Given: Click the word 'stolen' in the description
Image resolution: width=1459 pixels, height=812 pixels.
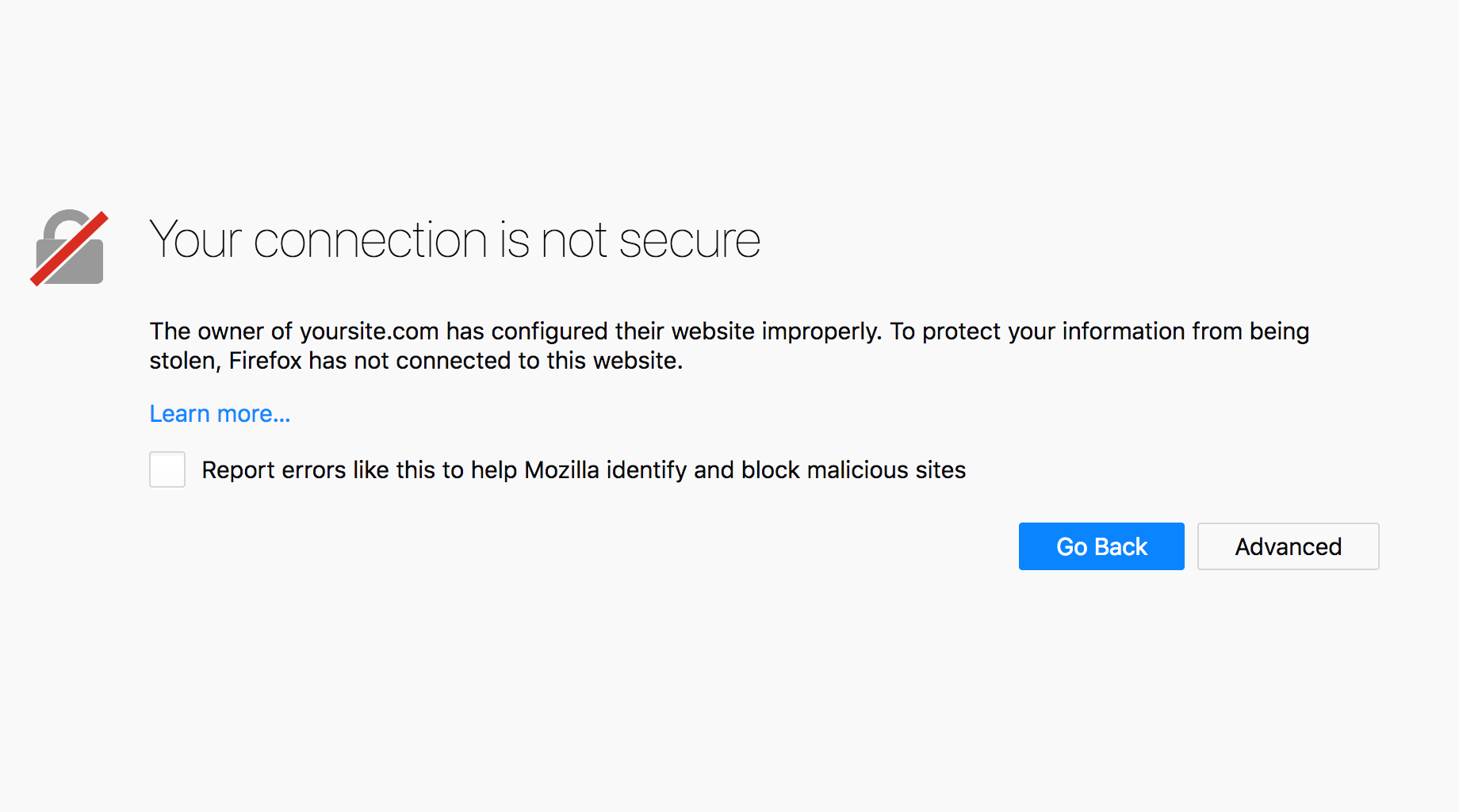Looking at the screenshot, I should click(x=185, y=361).
